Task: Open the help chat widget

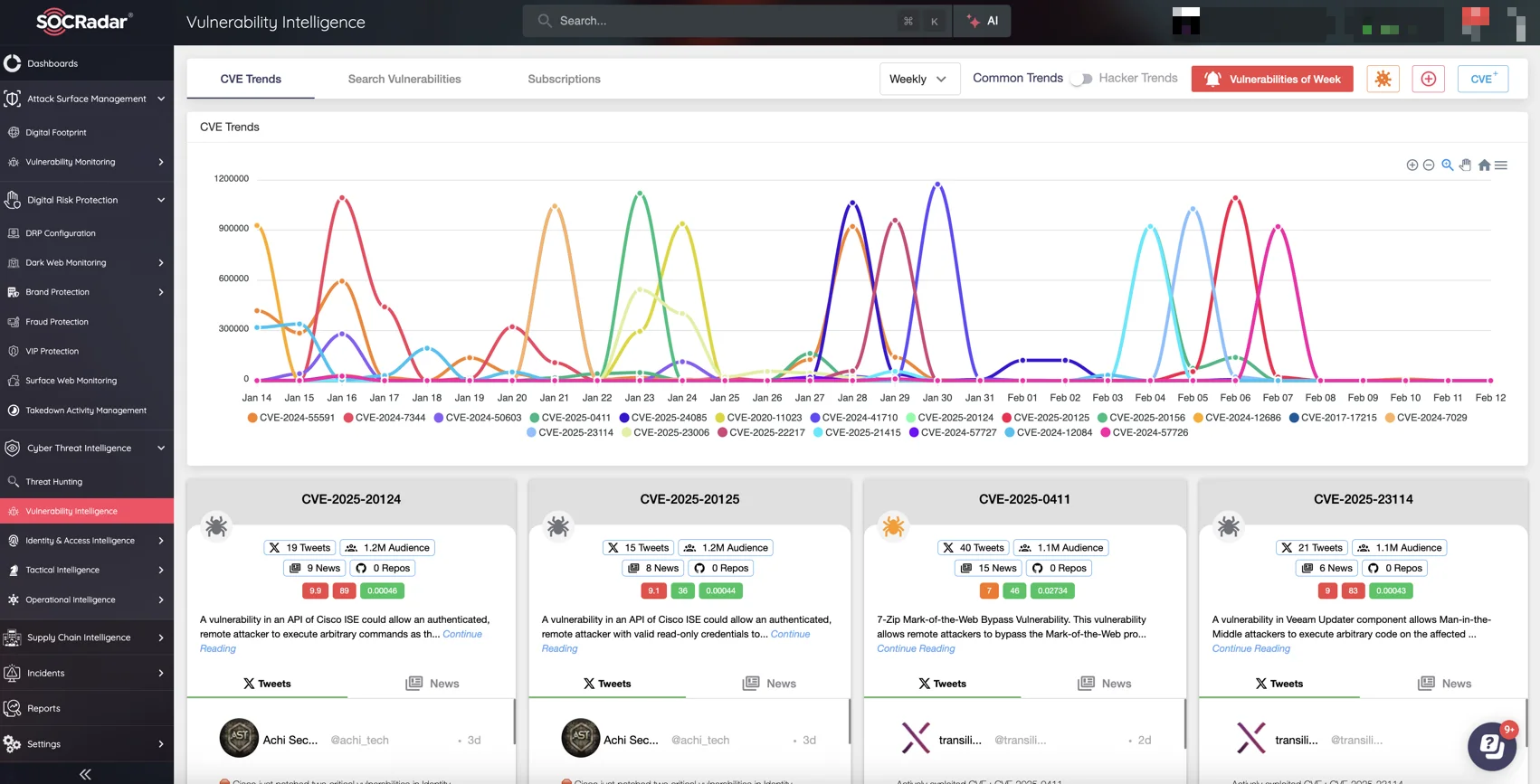Action: 1491,746
